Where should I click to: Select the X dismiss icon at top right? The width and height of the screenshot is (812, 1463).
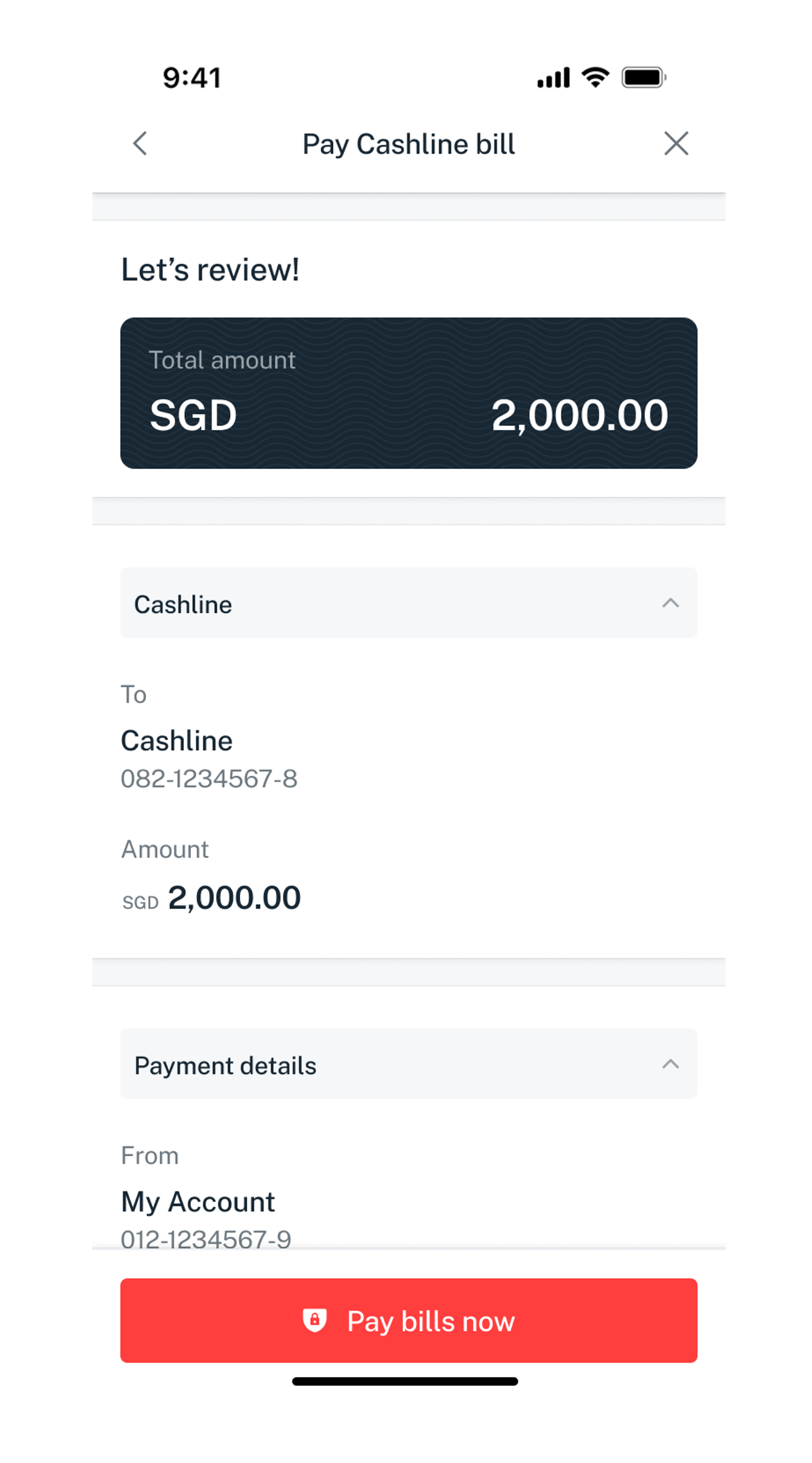coord(676,144)
